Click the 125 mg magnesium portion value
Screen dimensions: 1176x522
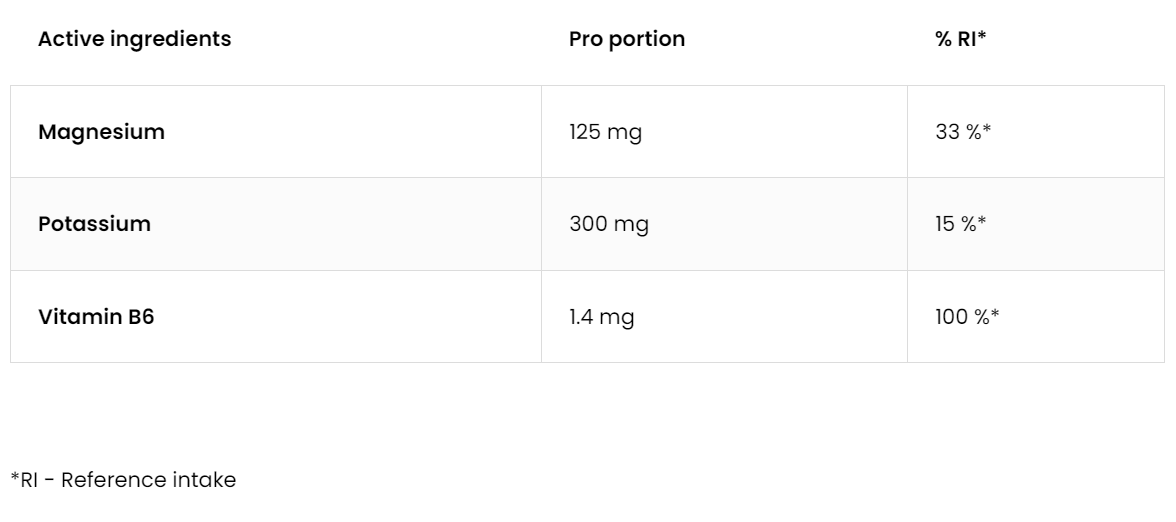[605, 132]
